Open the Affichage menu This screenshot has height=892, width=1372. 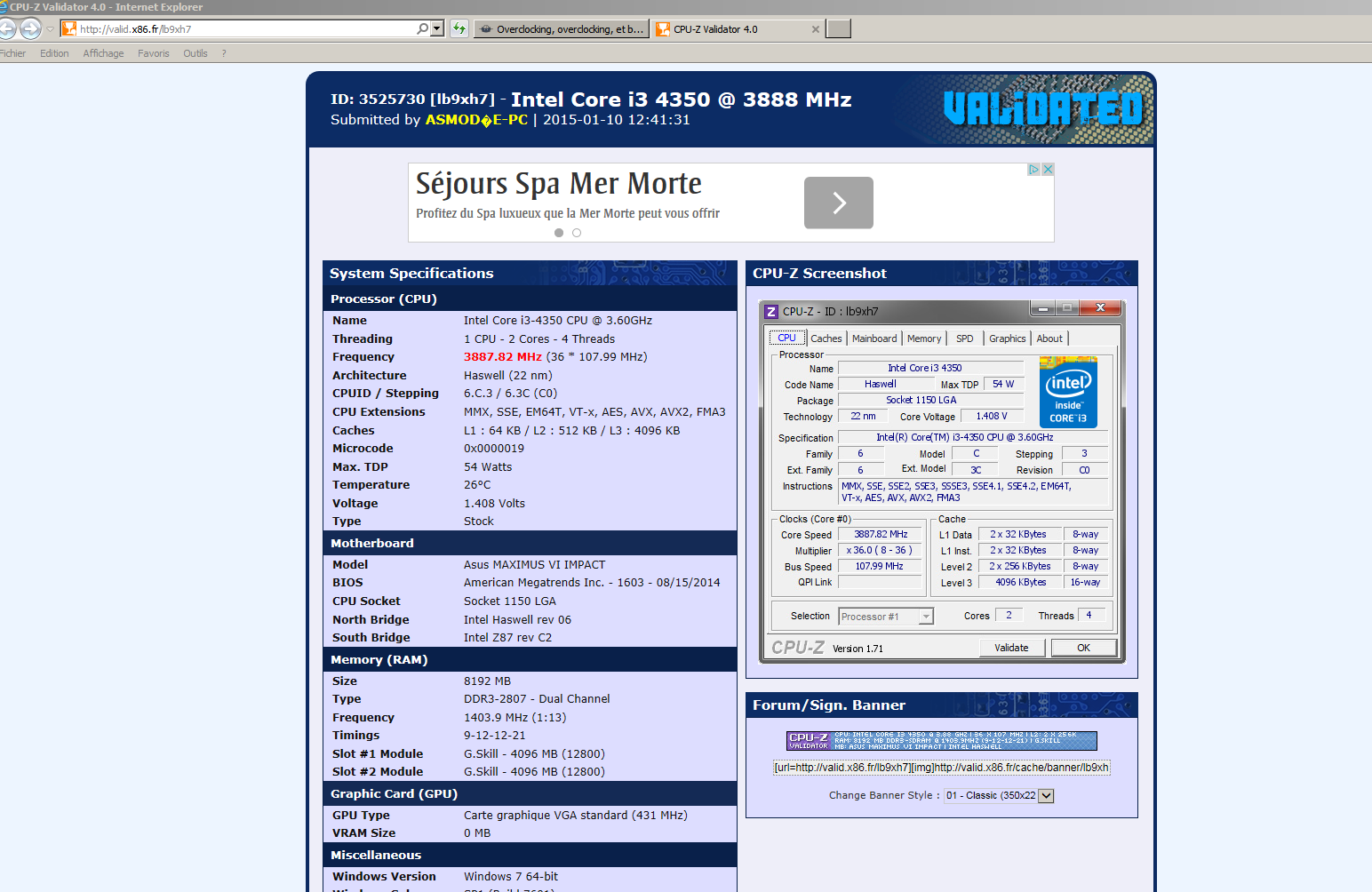click(103, 53)
